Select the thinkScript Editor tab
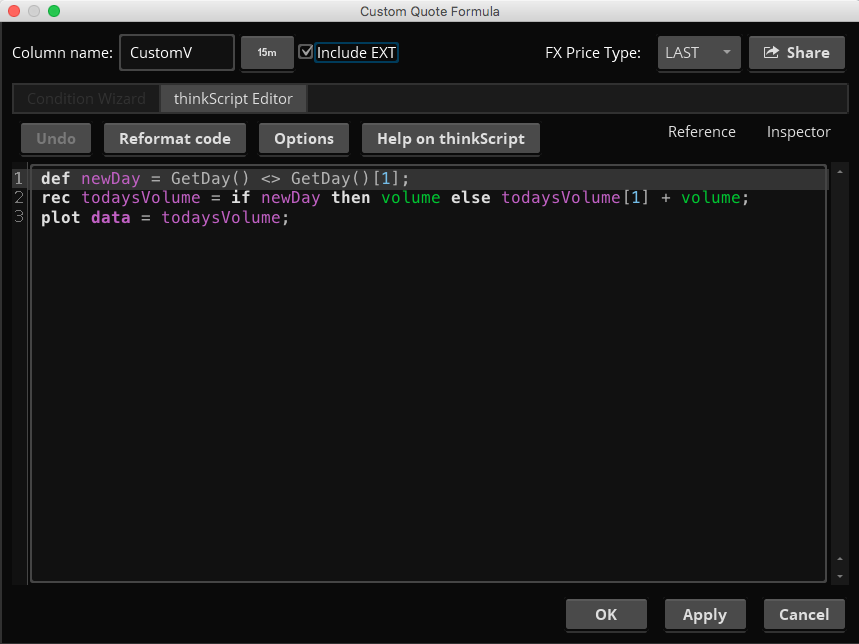 coord(233,99)
